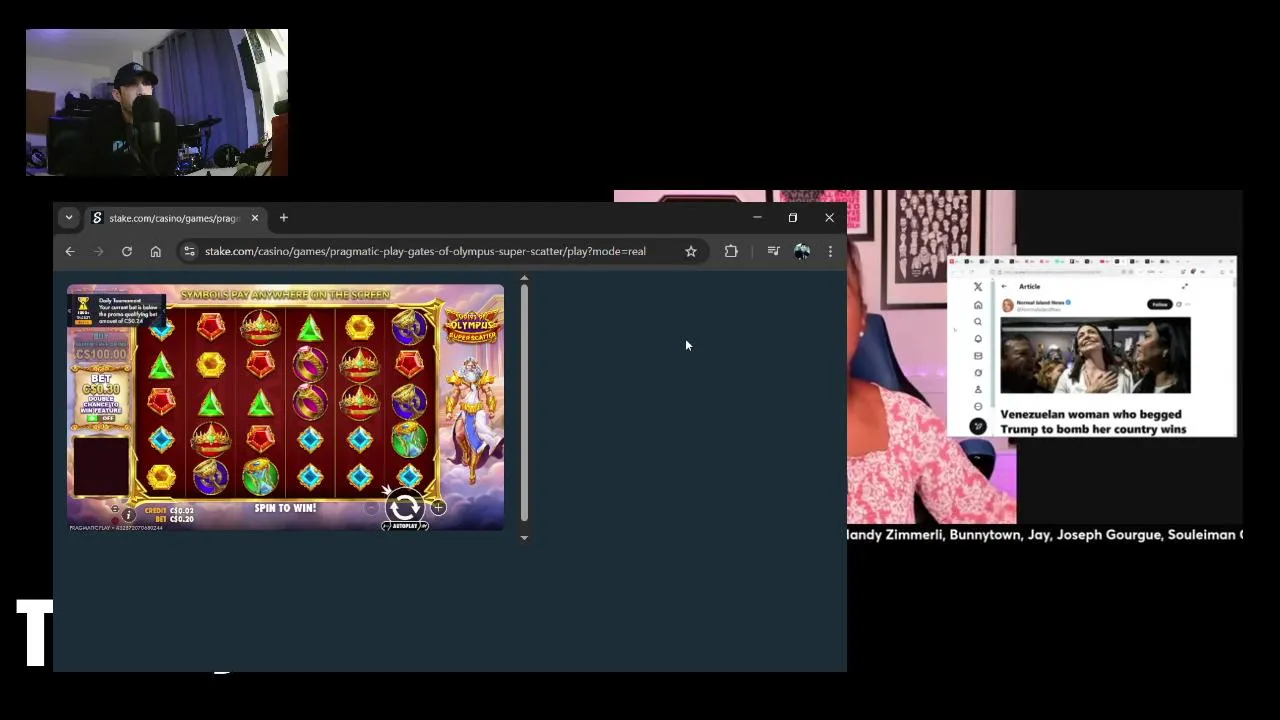Open Chrome home page button
The width and height of the screenshot is (1280, 720).
(155, 251)
